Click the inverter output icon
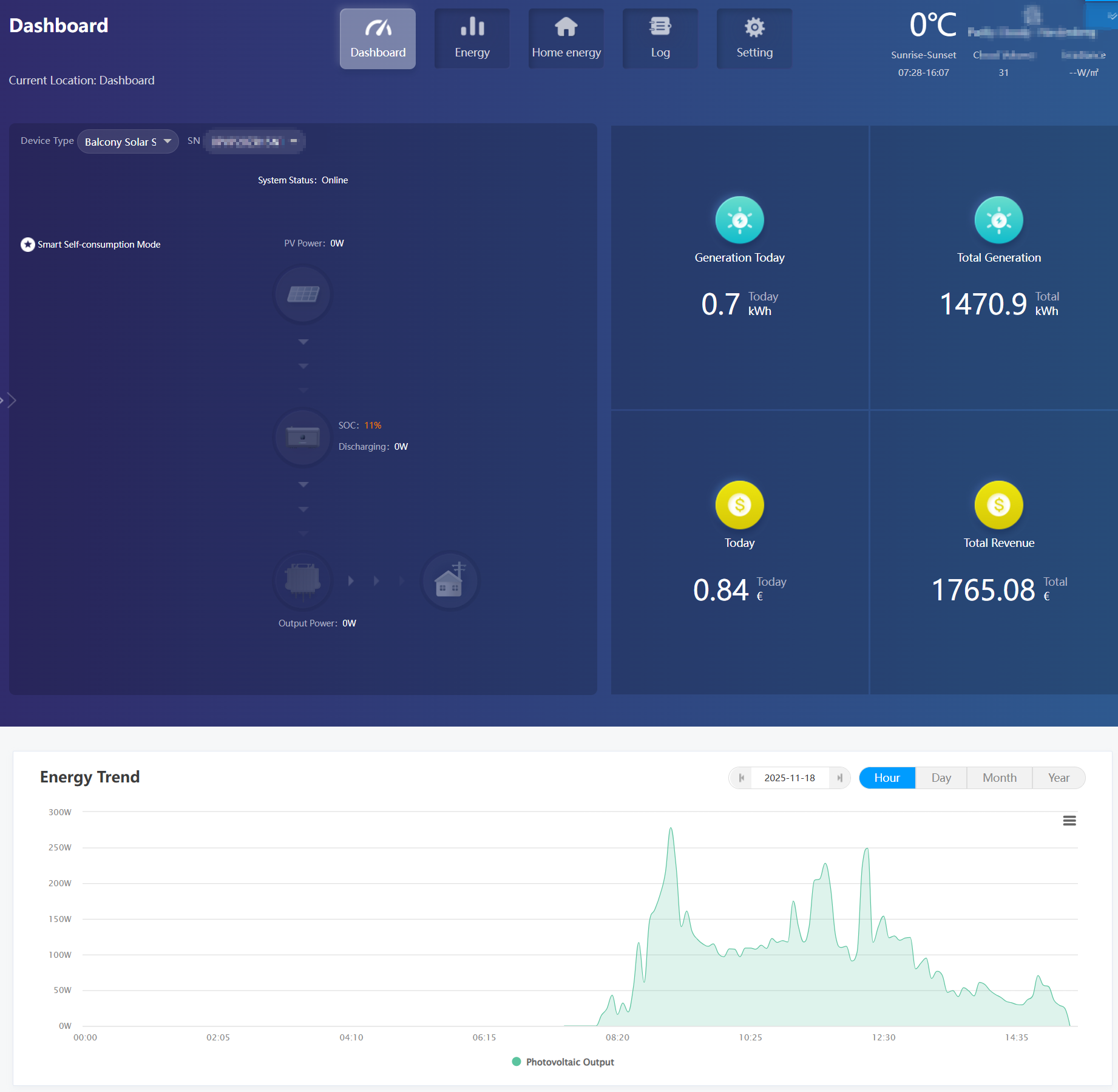The width and height of the screenshot is (1118, 1092). (x=303, y=580)
